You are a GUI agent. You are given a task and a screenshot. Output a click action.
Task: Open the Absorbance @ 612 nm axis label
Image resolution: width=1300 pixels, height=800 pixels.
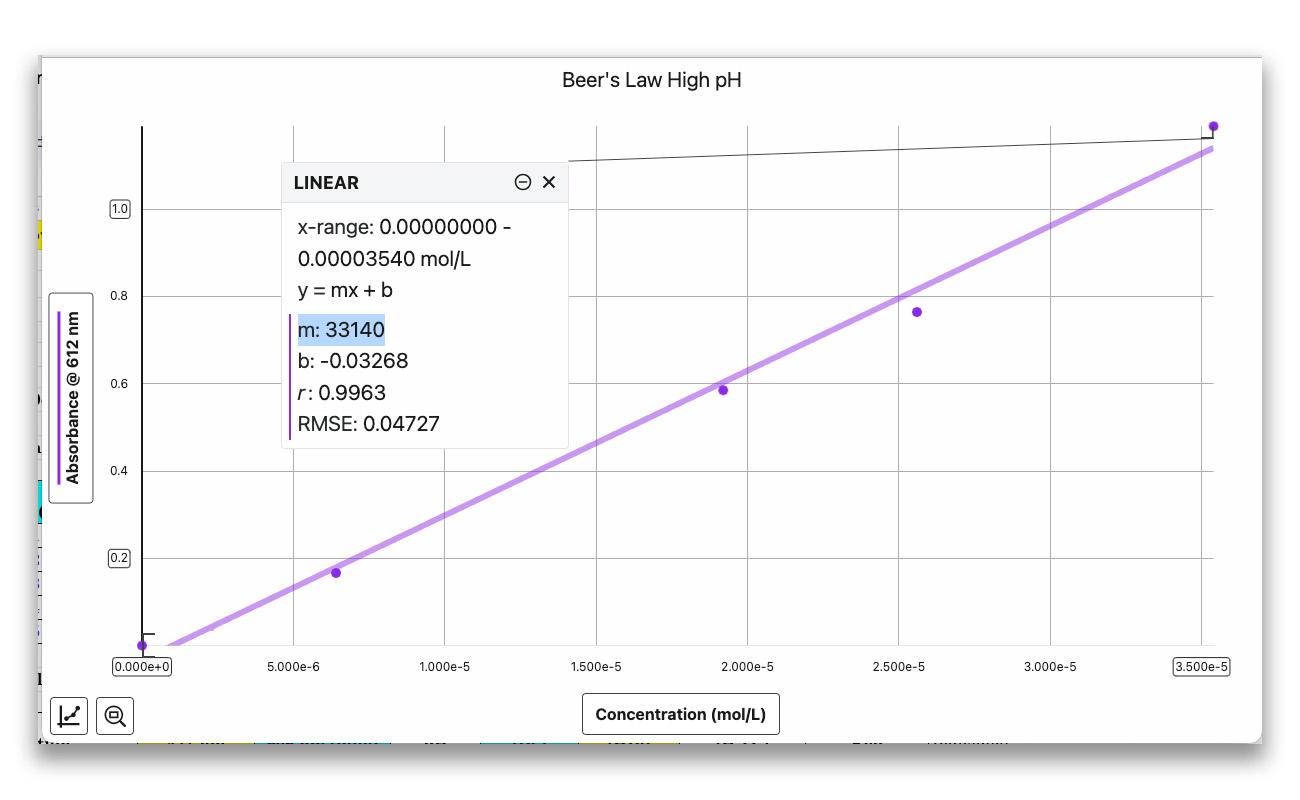pyautogui.click(x=71, y=398)
